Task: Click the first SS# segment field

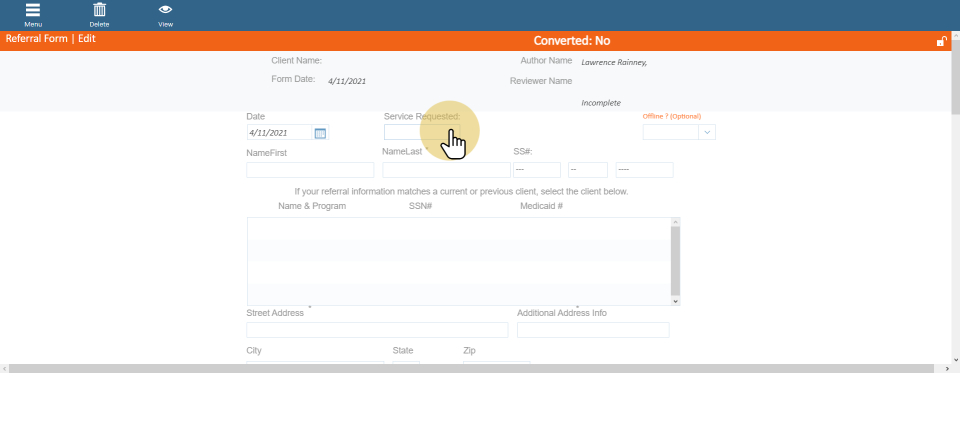Action: (x=536, y=170)
